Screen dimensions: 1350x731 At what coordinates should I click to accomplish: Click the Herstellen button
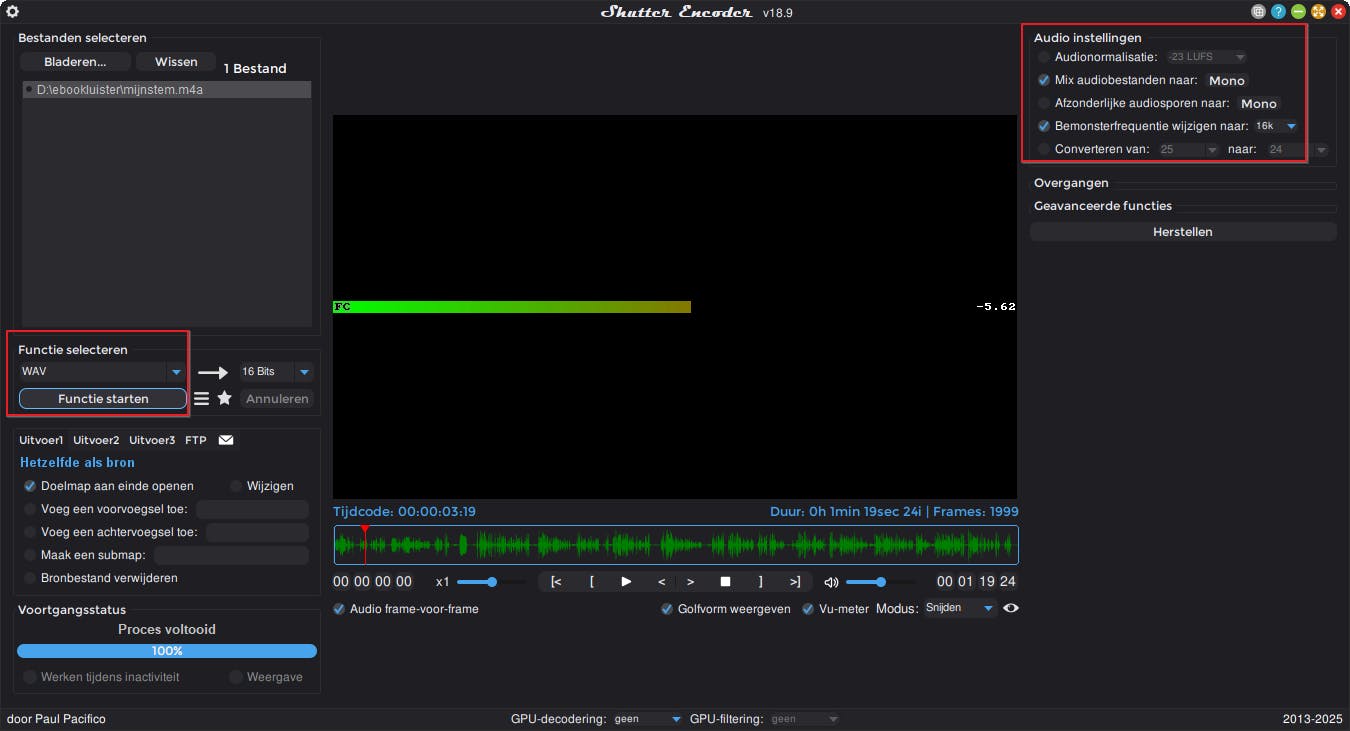1183,232
